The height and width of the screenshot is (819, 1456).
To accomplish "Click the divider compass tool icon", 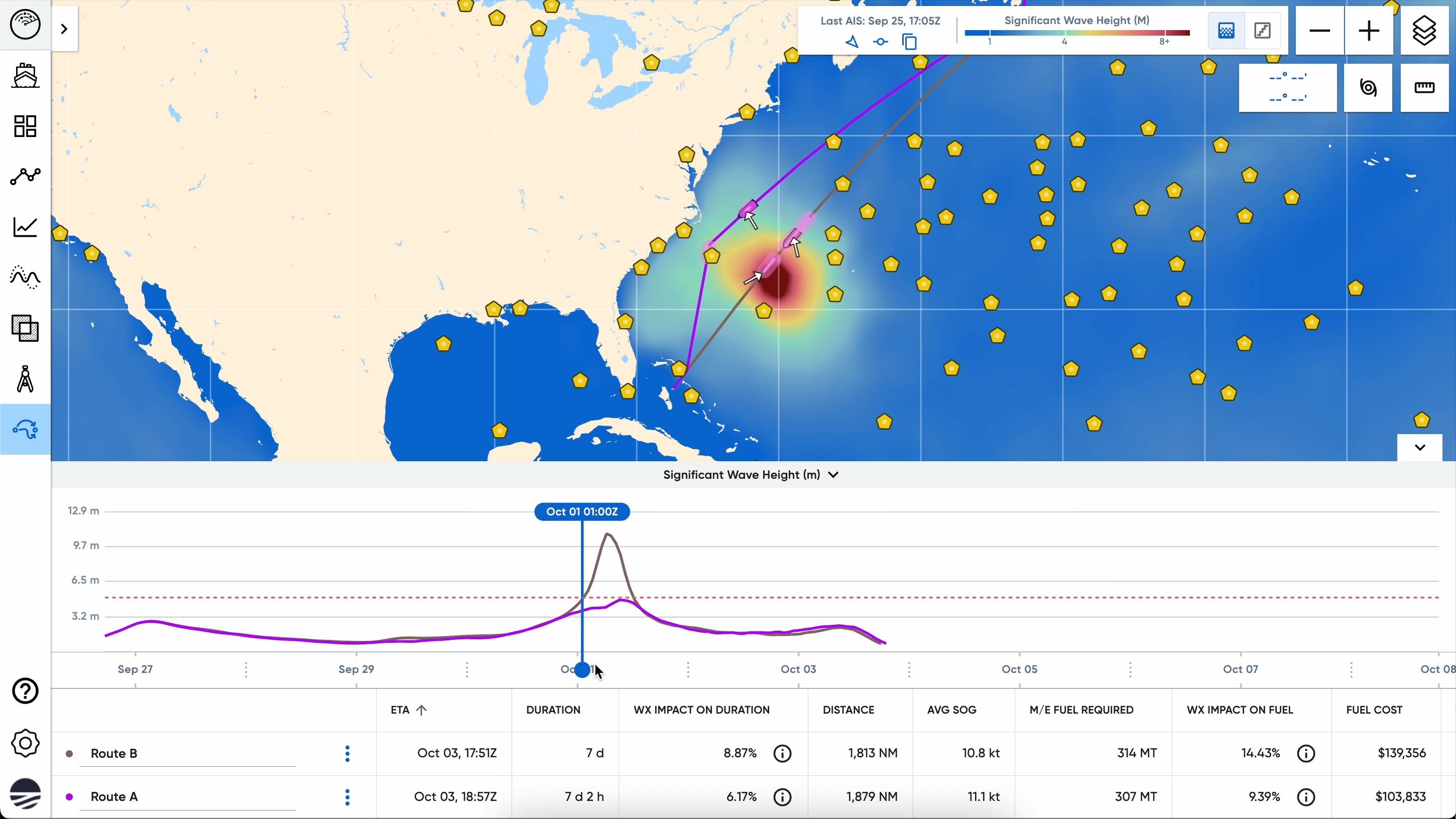I will [25, 379].
